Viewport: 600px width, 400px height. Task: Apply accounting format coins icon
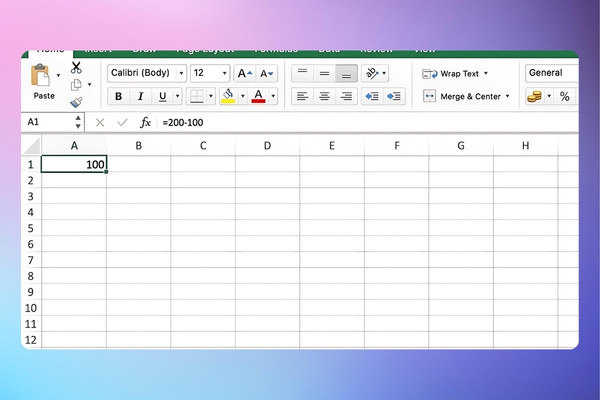tap(534, 96)
